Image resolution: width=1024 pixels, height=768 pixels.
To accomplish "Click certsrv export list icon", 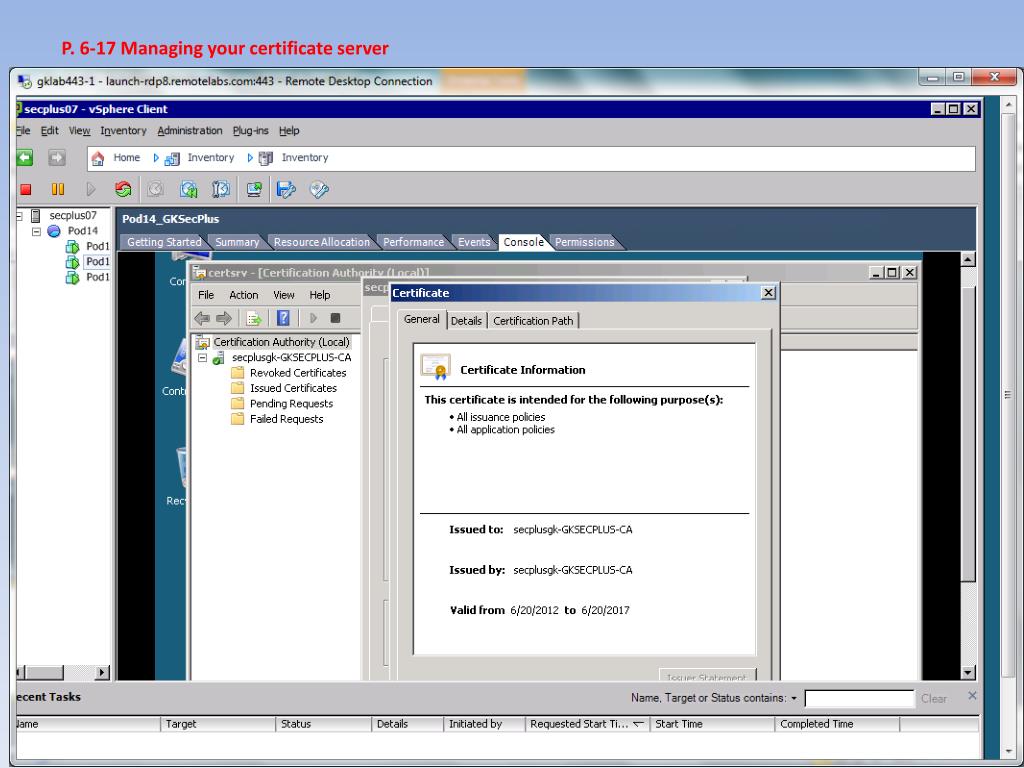I will [x=253, y=318].
